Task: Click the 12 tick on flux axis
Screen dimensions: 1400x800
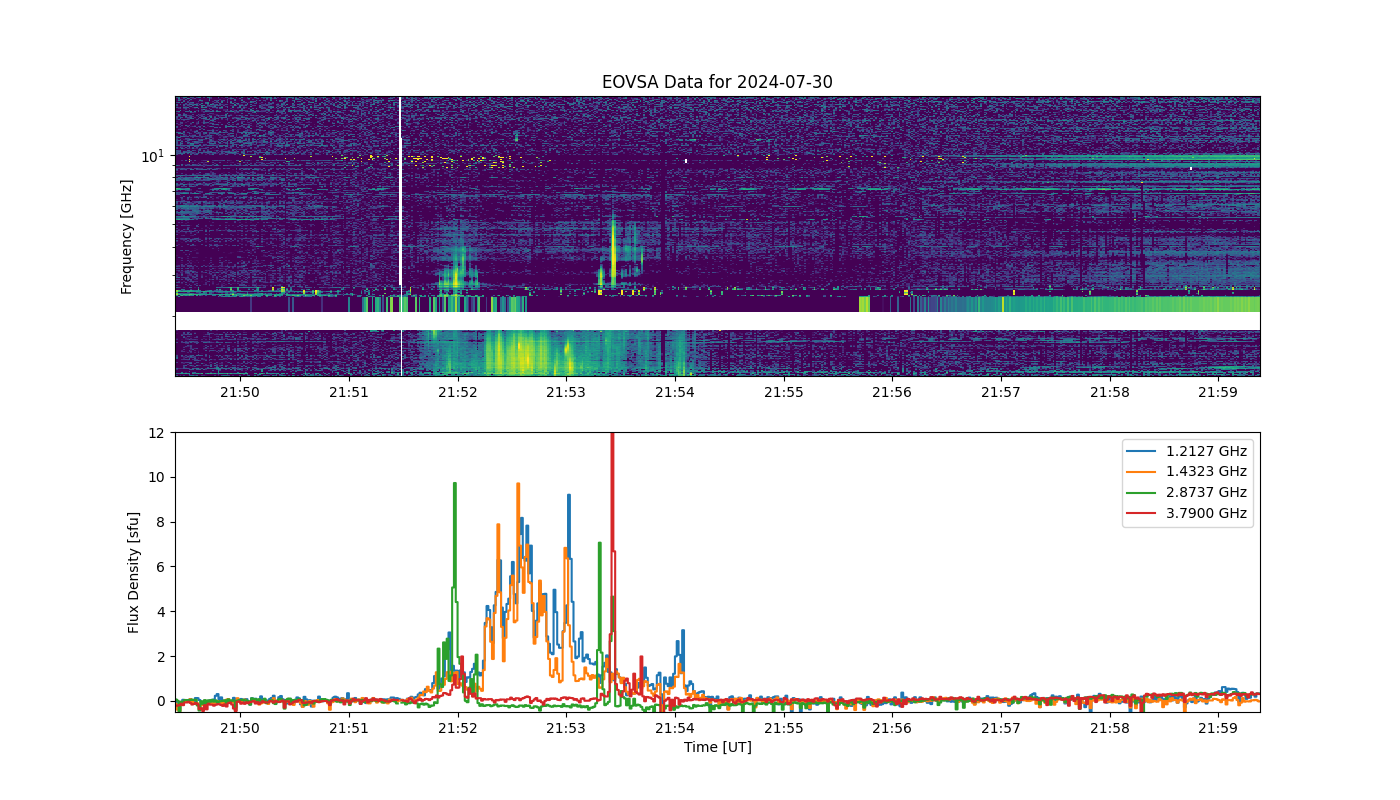Action: 156,433
